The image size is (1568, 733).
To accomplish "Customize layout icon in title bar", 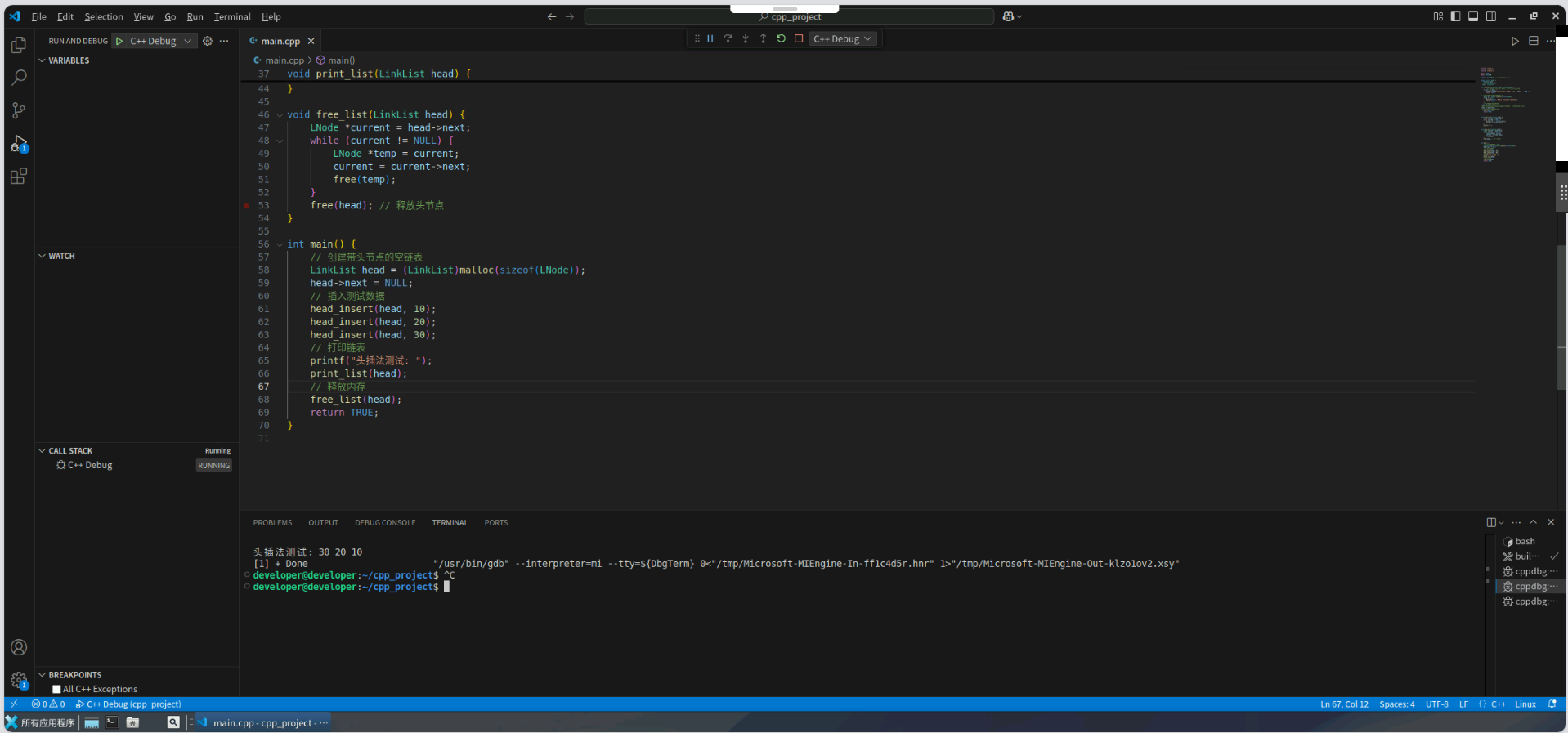I will coord(1438,16).
